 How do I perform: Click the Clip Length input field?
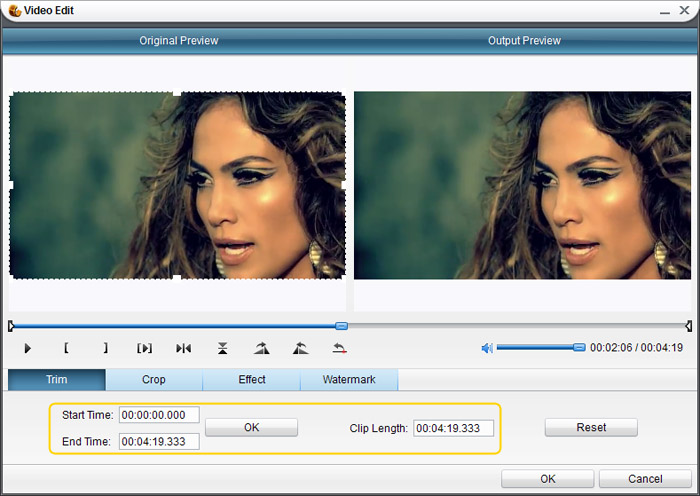click(x=453, y=428)
